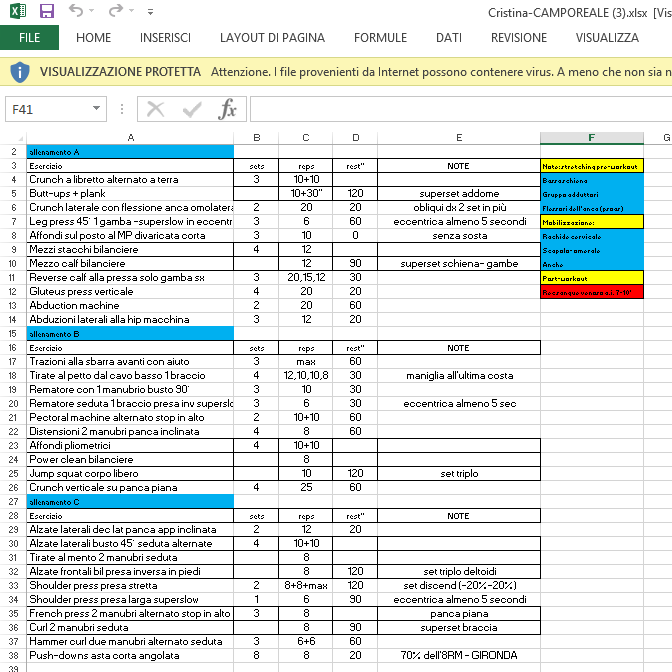Click the formula bar cancel X icon
The width and height of the screenshot is (672, 672).
(155, 109)
